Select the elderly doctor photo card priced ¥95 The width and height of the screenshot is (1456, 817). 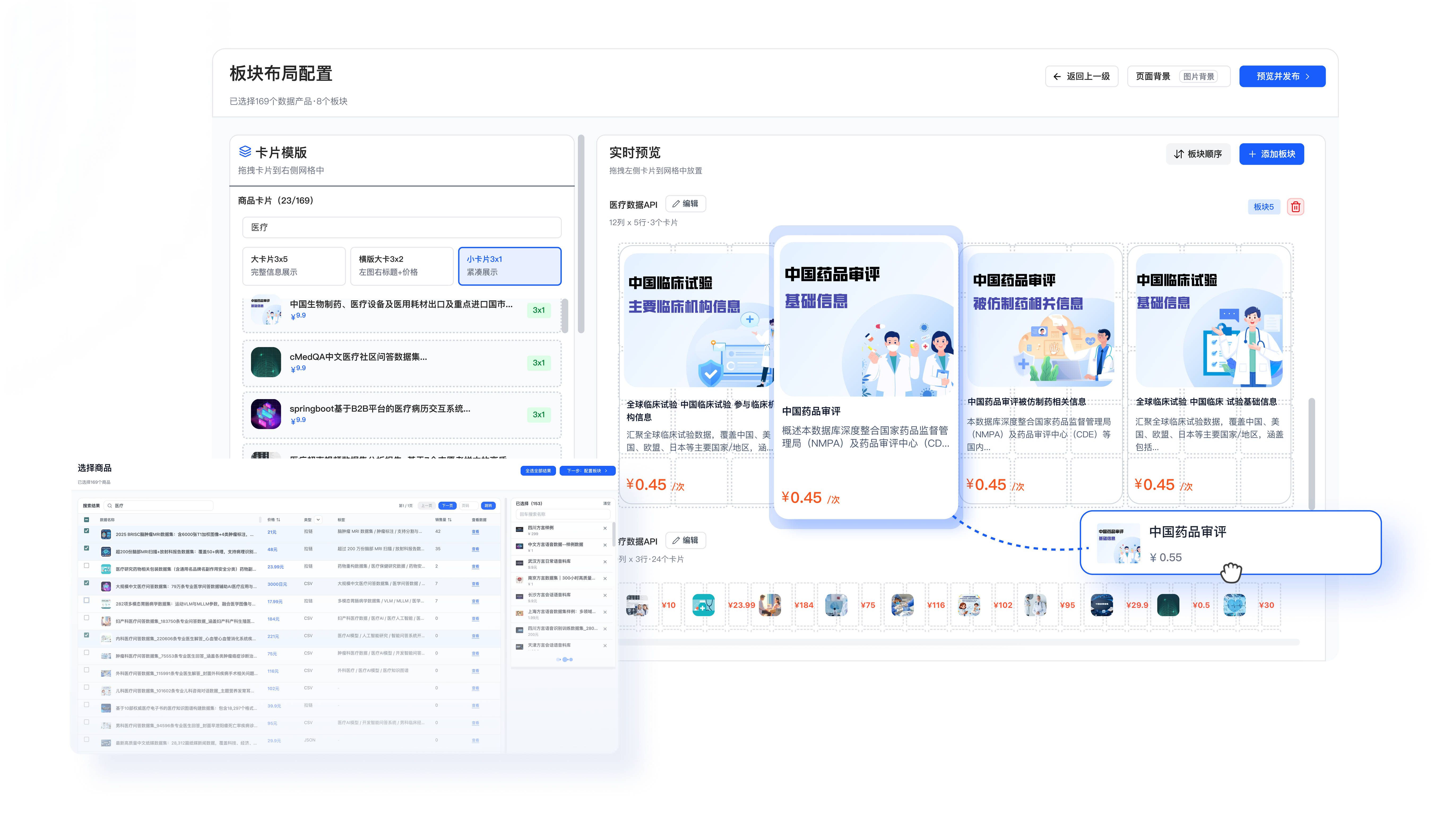click(1035, 605)
